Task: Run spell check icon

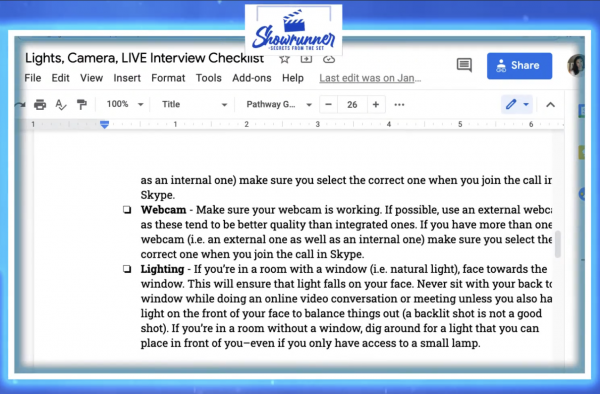Action: 60,104
